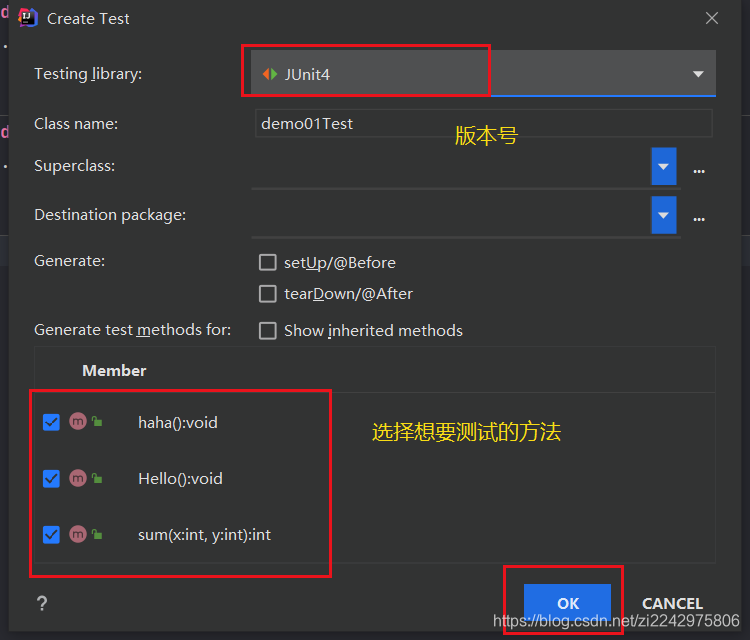
Task: Open the help question mark
Action: pos(42,603)
